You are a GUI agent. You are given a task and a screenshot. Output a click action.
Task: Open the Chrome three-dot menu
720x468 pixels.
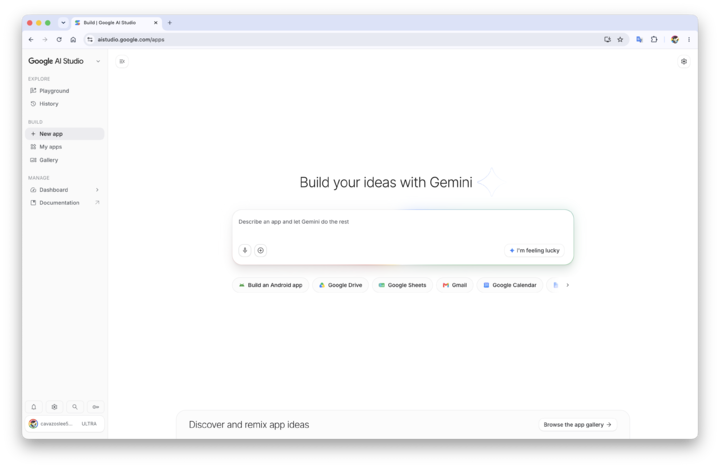point(689,39)
